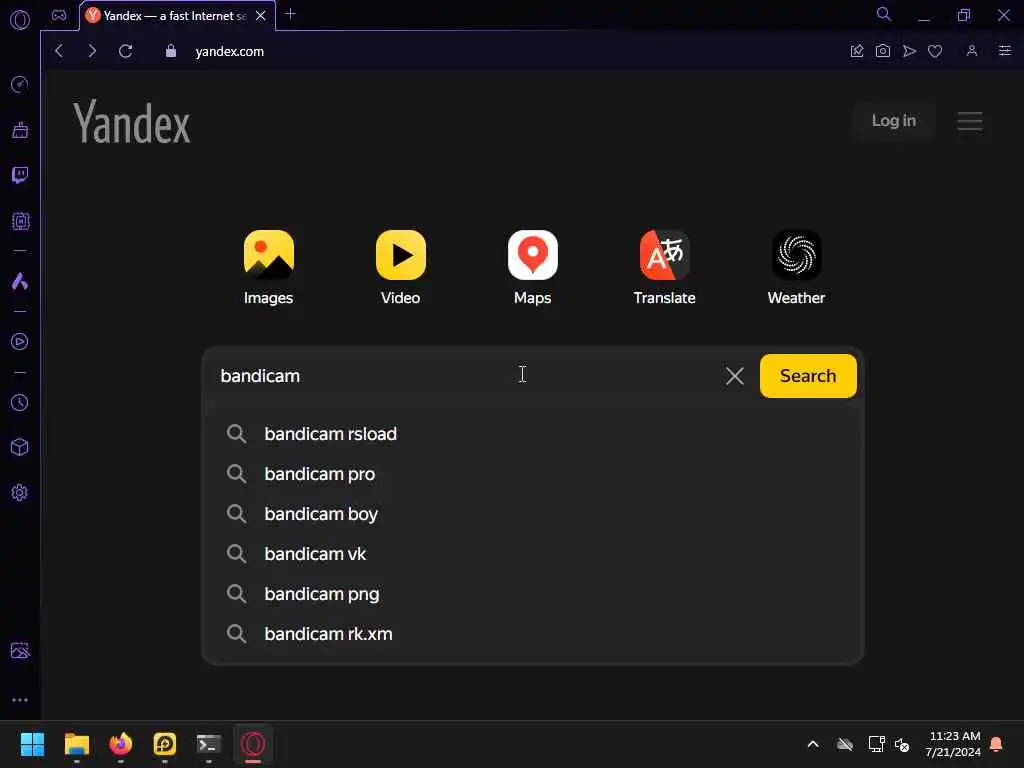Open the Player icon in sidebar

tap(20, 342)
